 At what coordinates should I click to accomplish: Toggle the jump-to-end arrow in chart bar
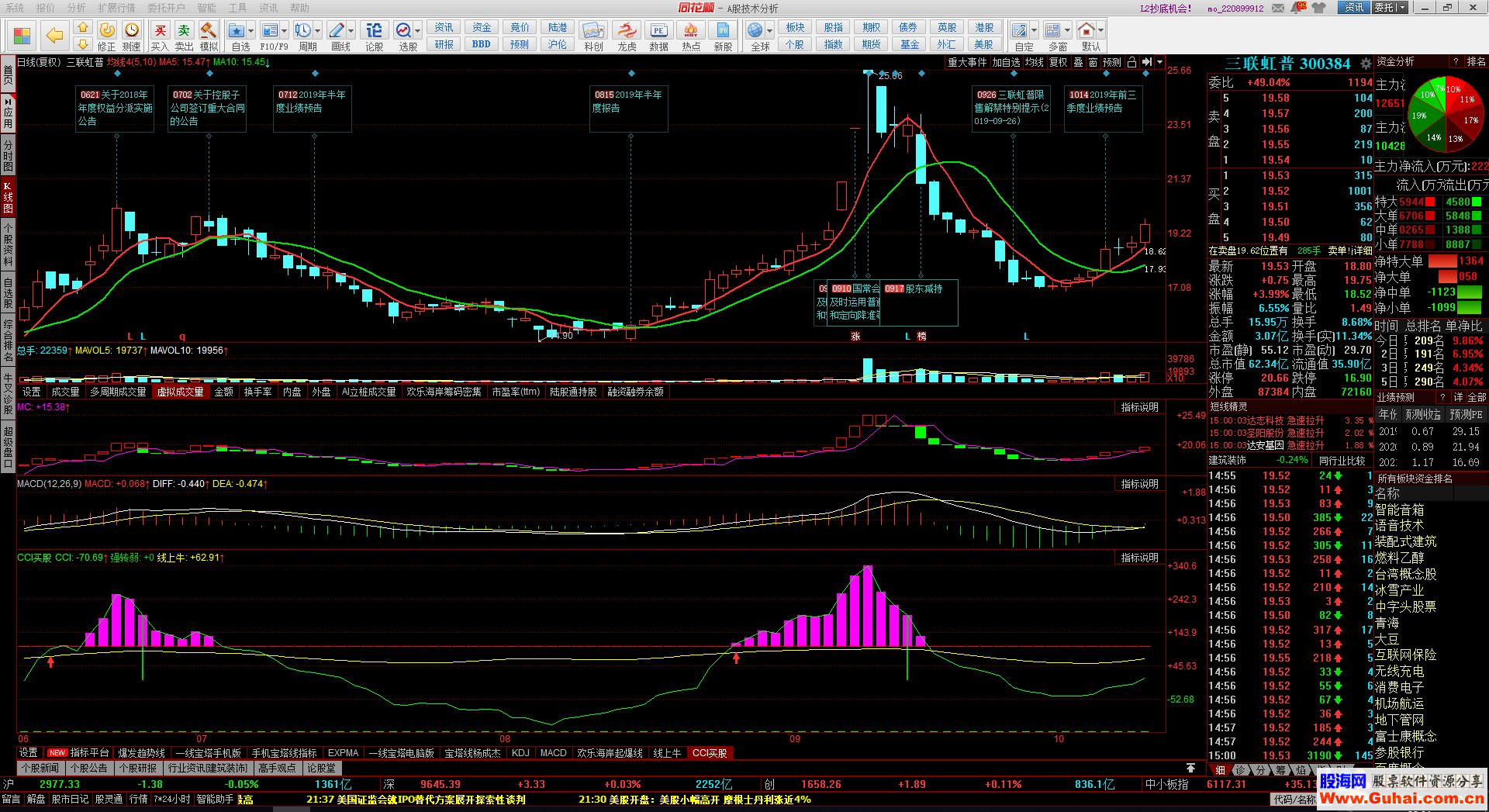1147,62
